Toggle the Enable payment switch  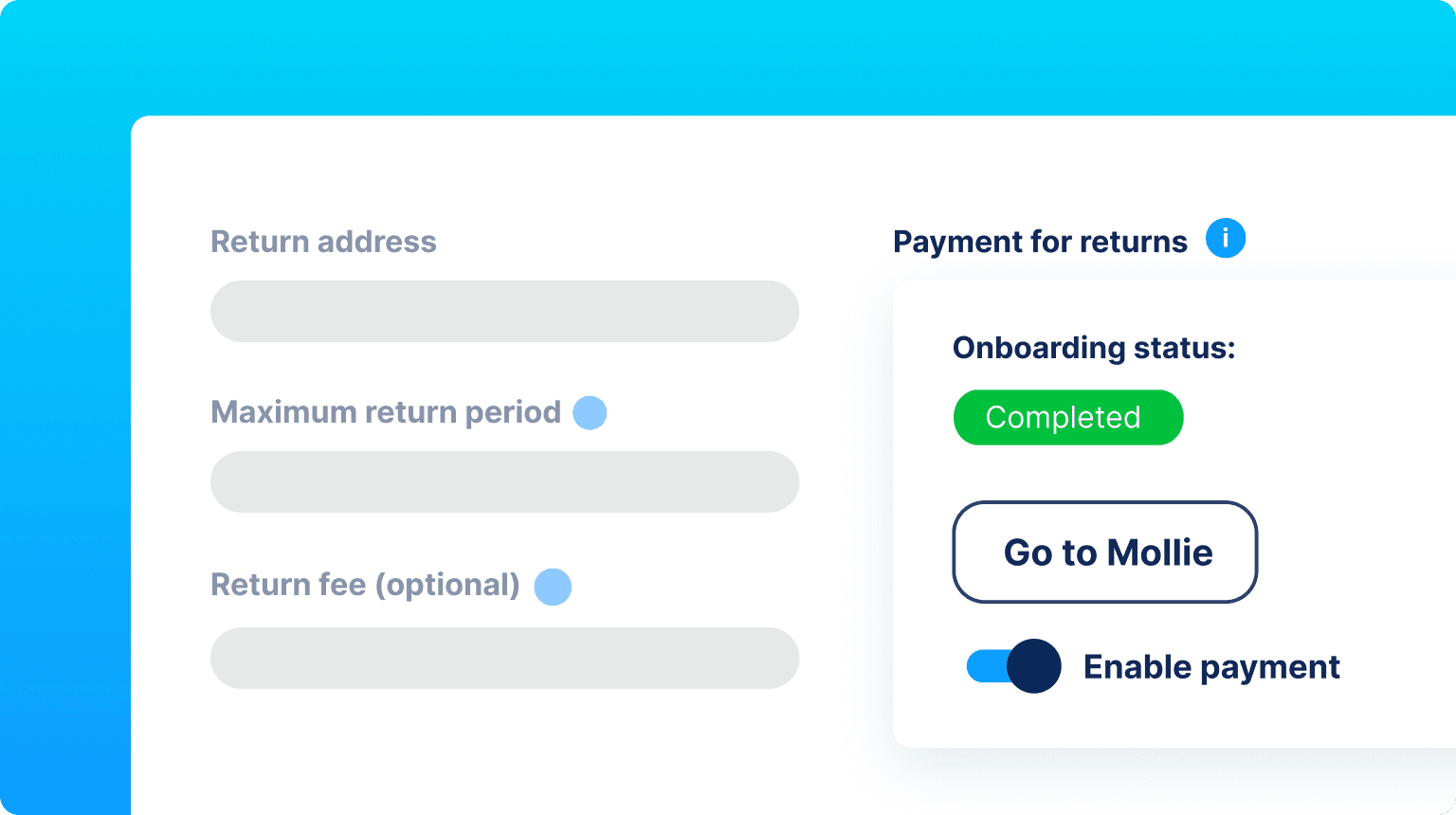pos(1013,666)
